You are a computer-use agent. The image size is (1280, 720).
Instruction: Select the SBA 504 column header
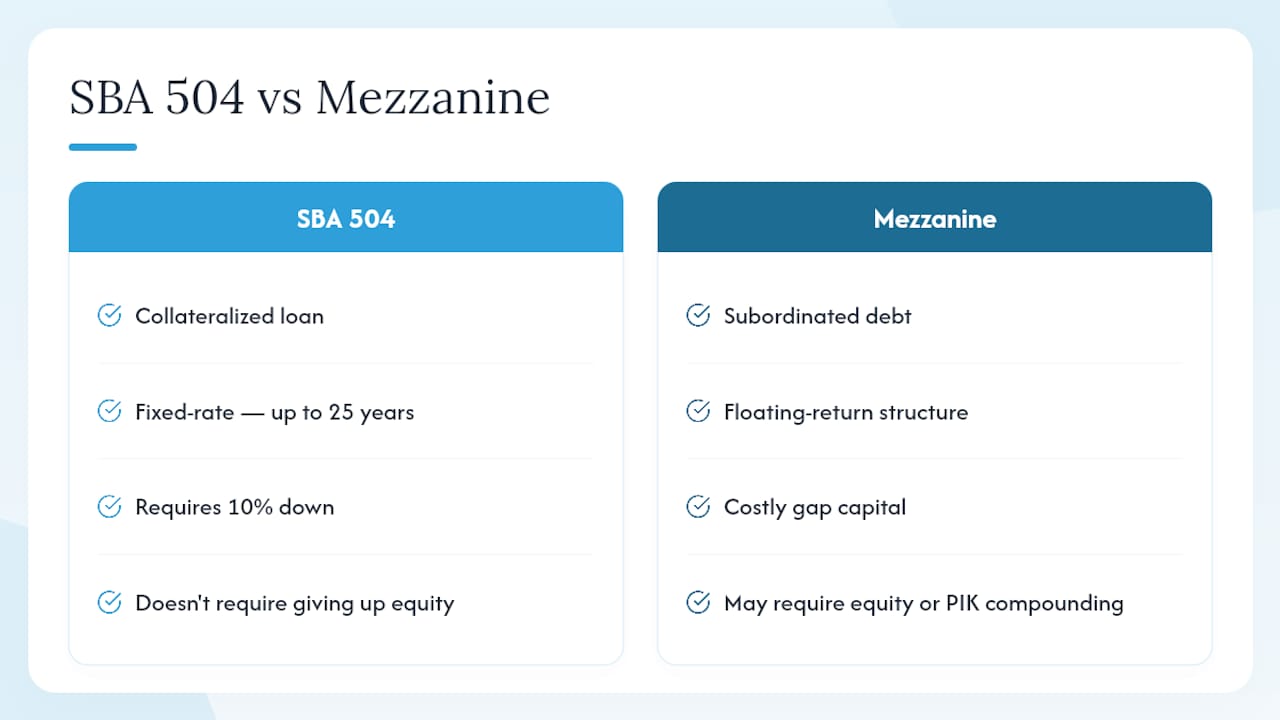(x=346, y=217)
